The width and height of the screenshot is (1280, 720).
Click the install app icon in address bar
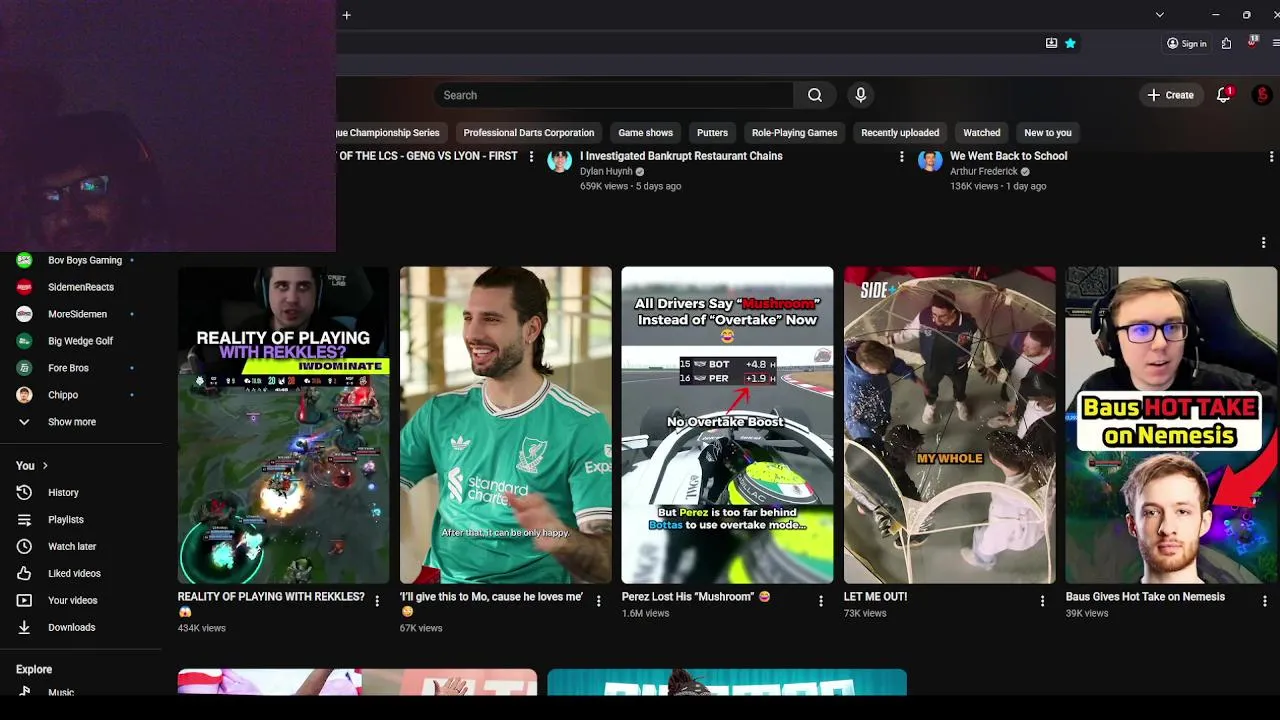pos(1051,43)
